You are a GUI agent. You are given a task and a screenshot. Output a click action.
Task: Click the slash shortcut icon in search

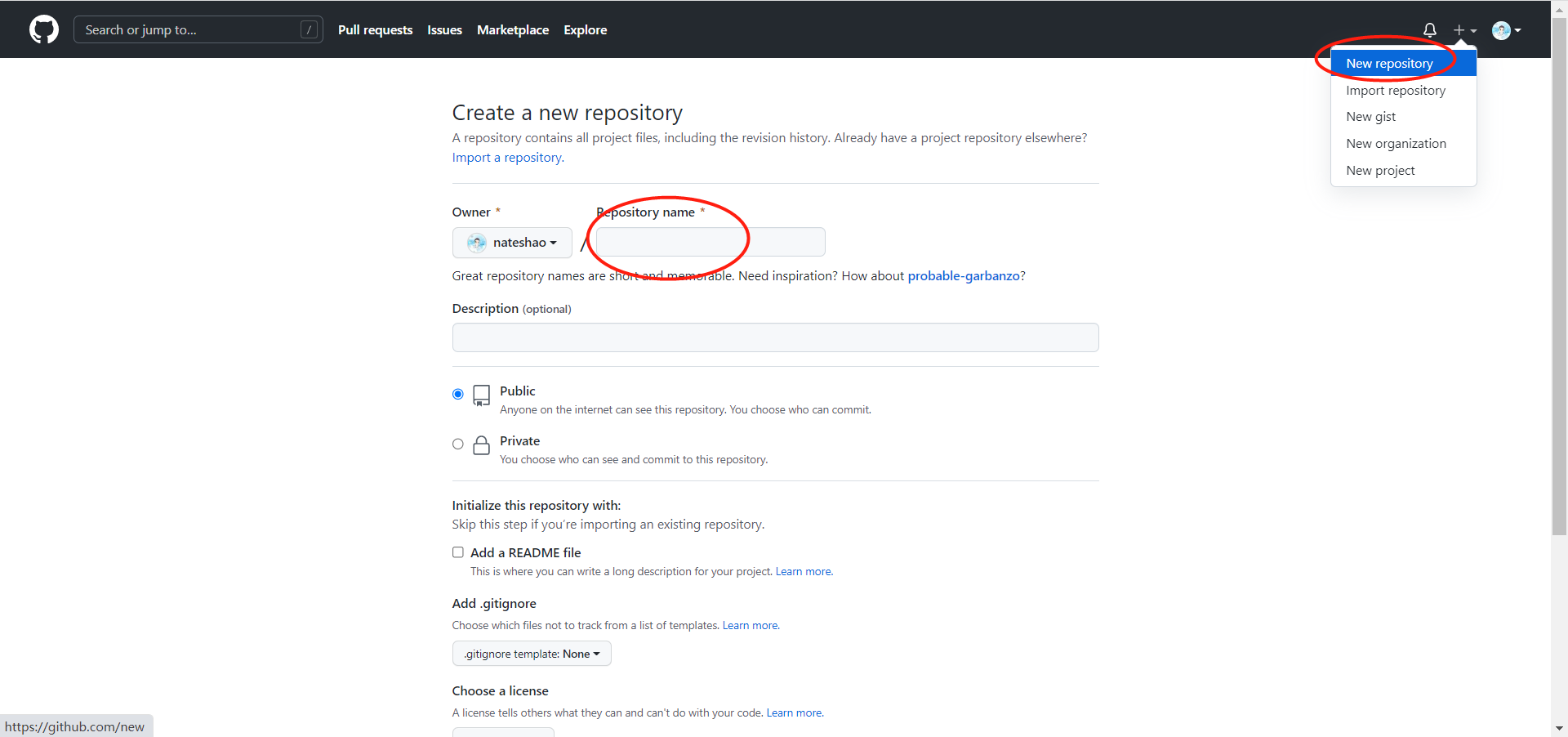[x=309, y=30]
